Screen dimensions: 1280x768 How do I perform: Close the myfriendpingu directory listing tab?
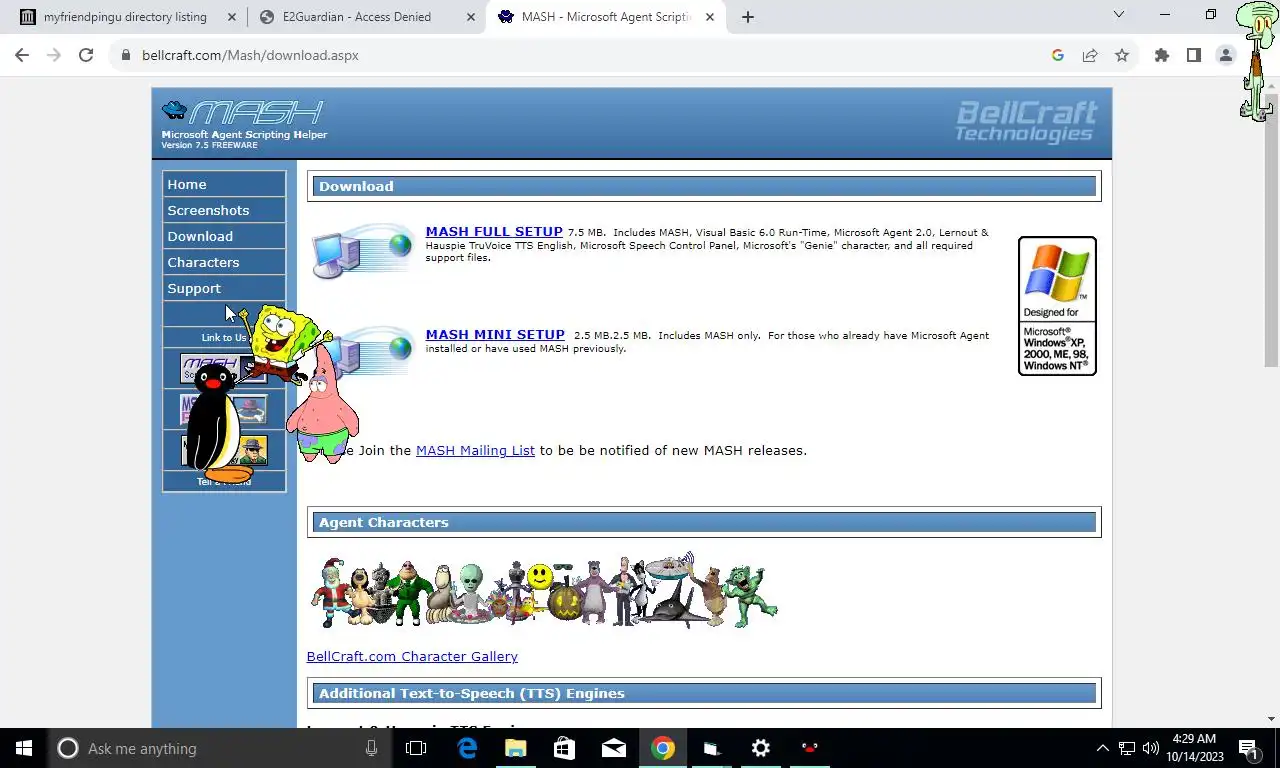click(232, 16)
